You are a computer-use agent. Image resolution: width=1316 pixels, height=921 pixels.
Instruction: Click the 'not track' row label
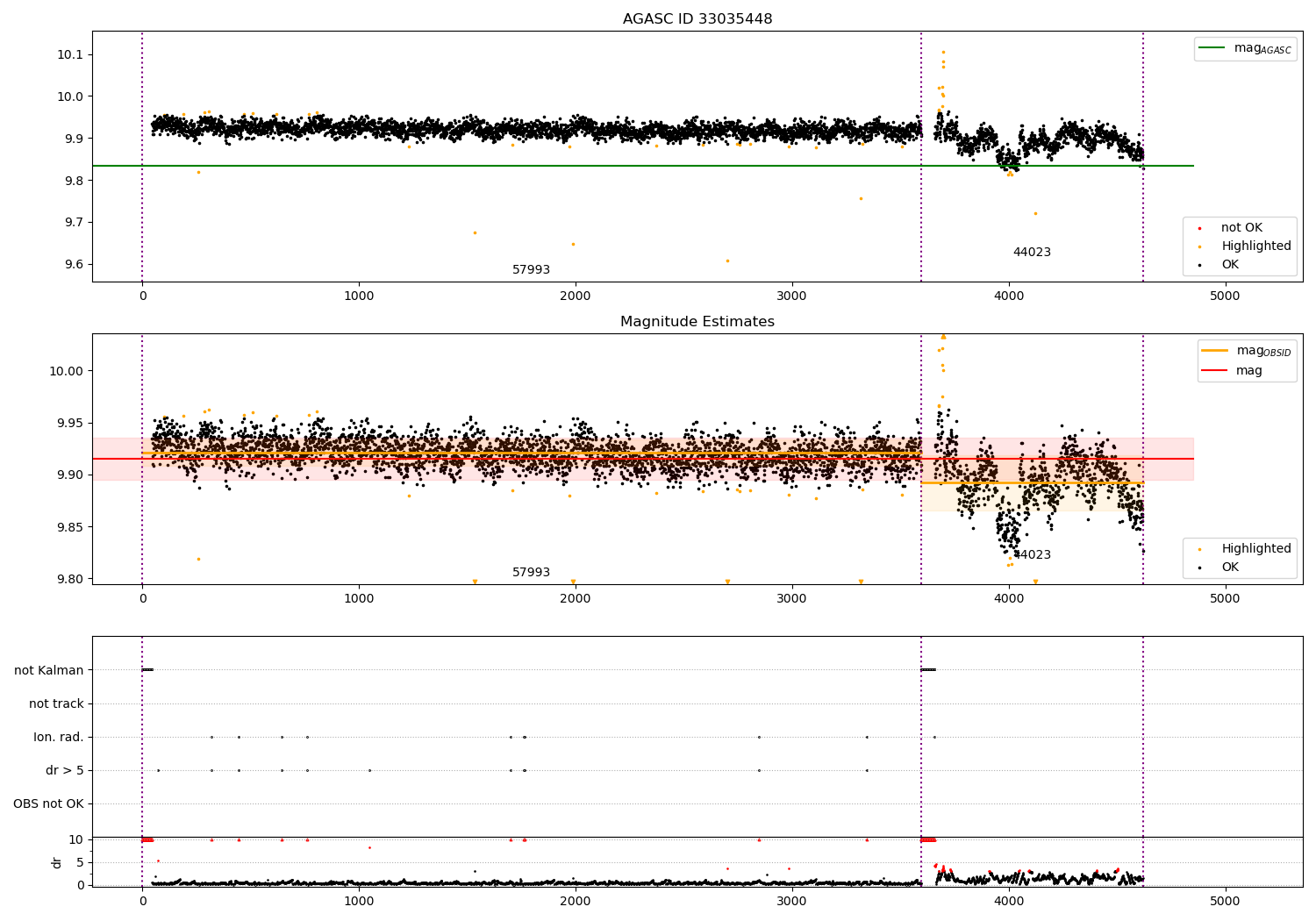click(x=56, y=704)
